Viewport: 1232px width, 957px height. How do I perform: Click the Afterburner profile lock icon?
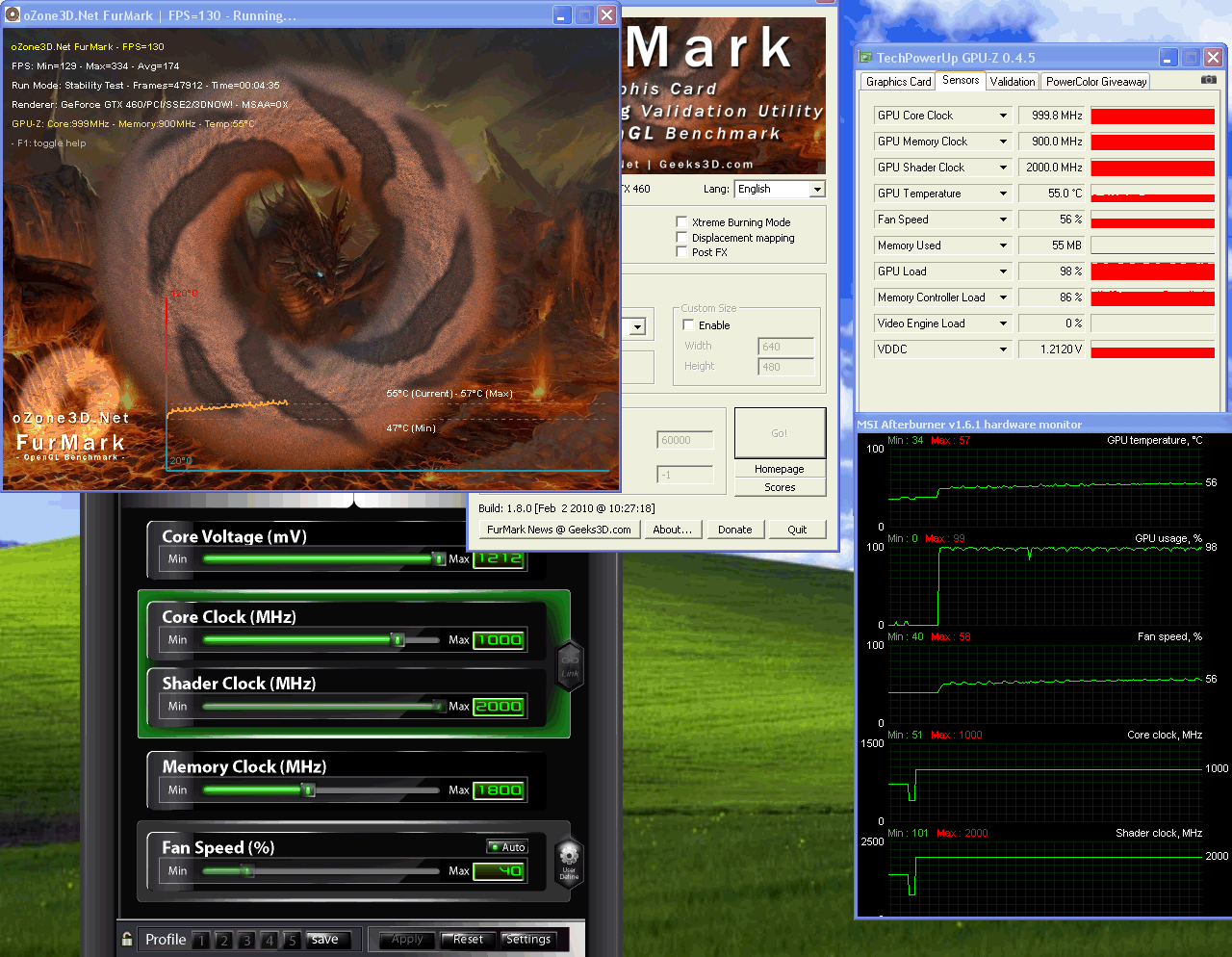tap(127, 939)
